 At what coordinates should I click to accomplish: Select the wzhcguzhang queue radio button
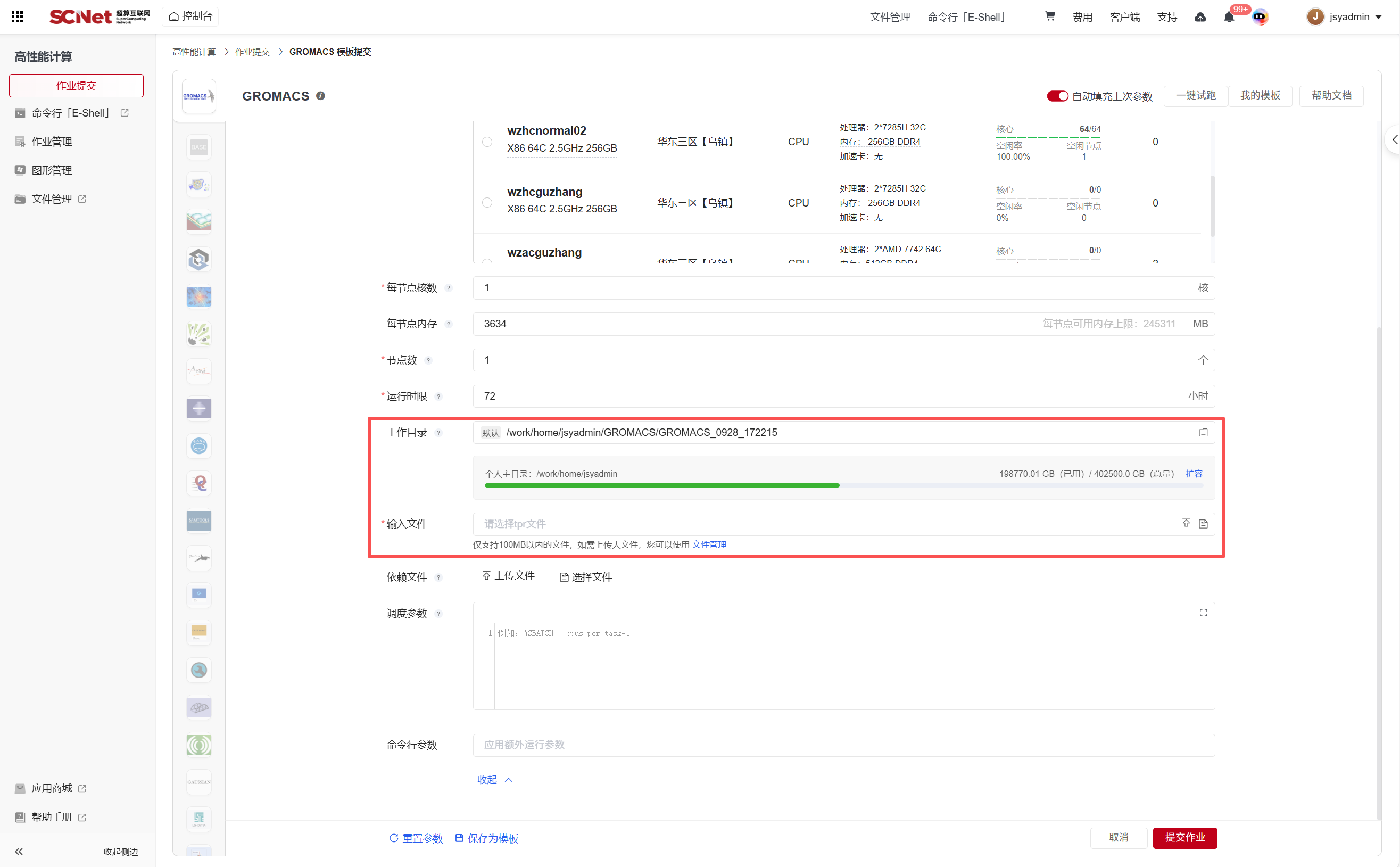(487, 202)
